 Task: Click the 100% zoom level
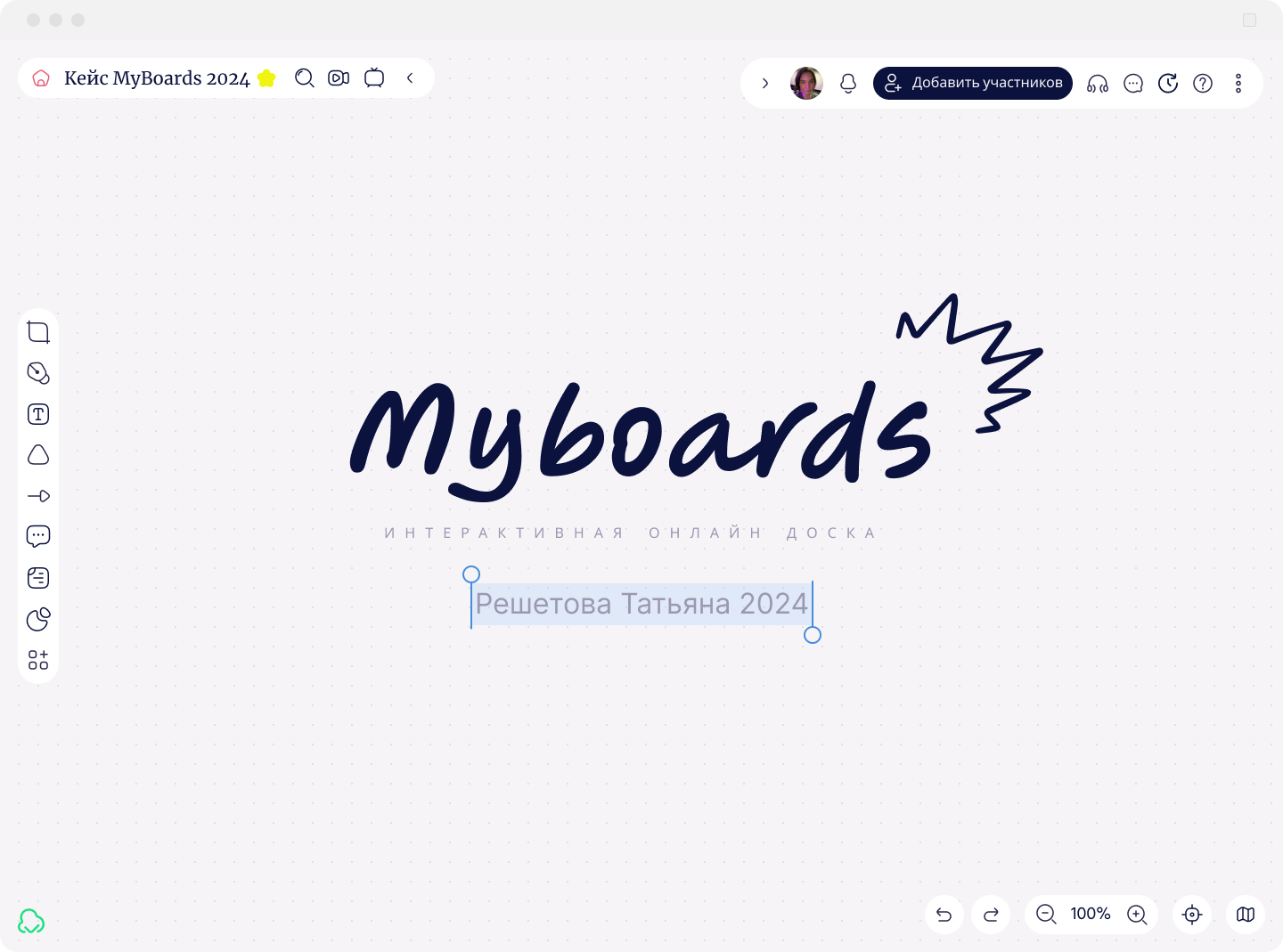(x=1091, y=915)
